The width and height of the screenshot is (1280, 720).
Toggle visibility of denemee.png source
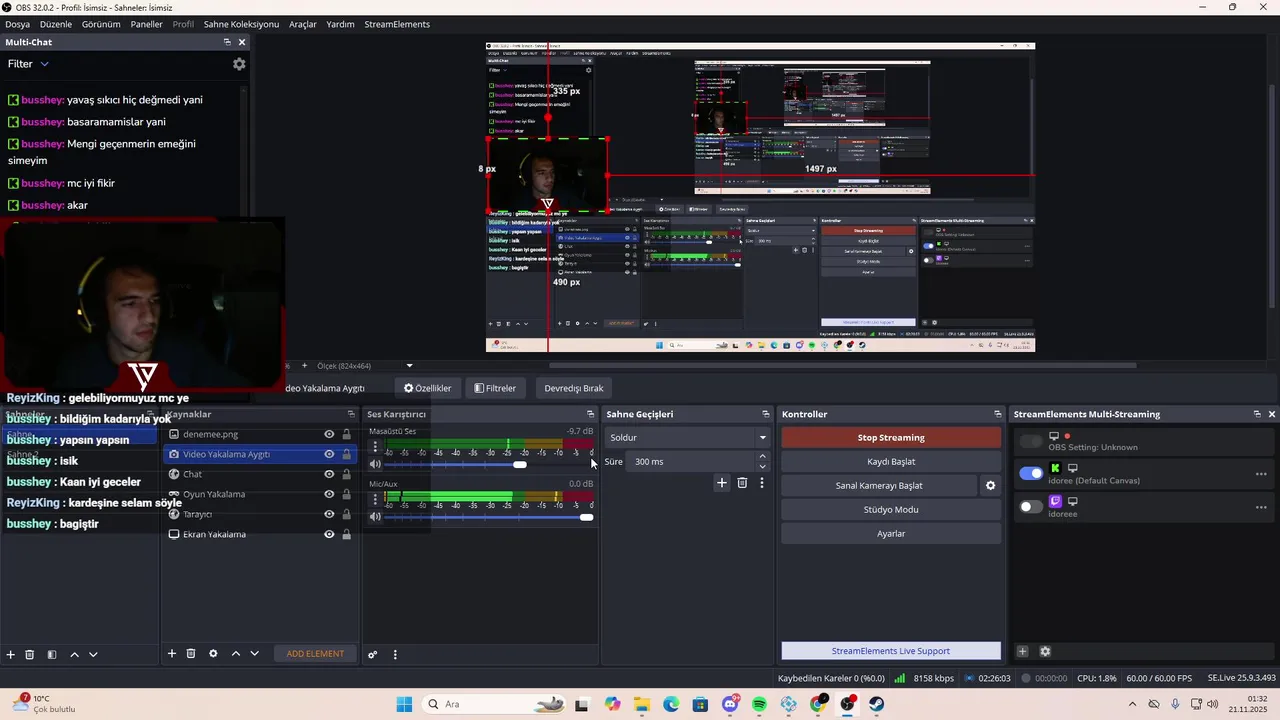329,434
